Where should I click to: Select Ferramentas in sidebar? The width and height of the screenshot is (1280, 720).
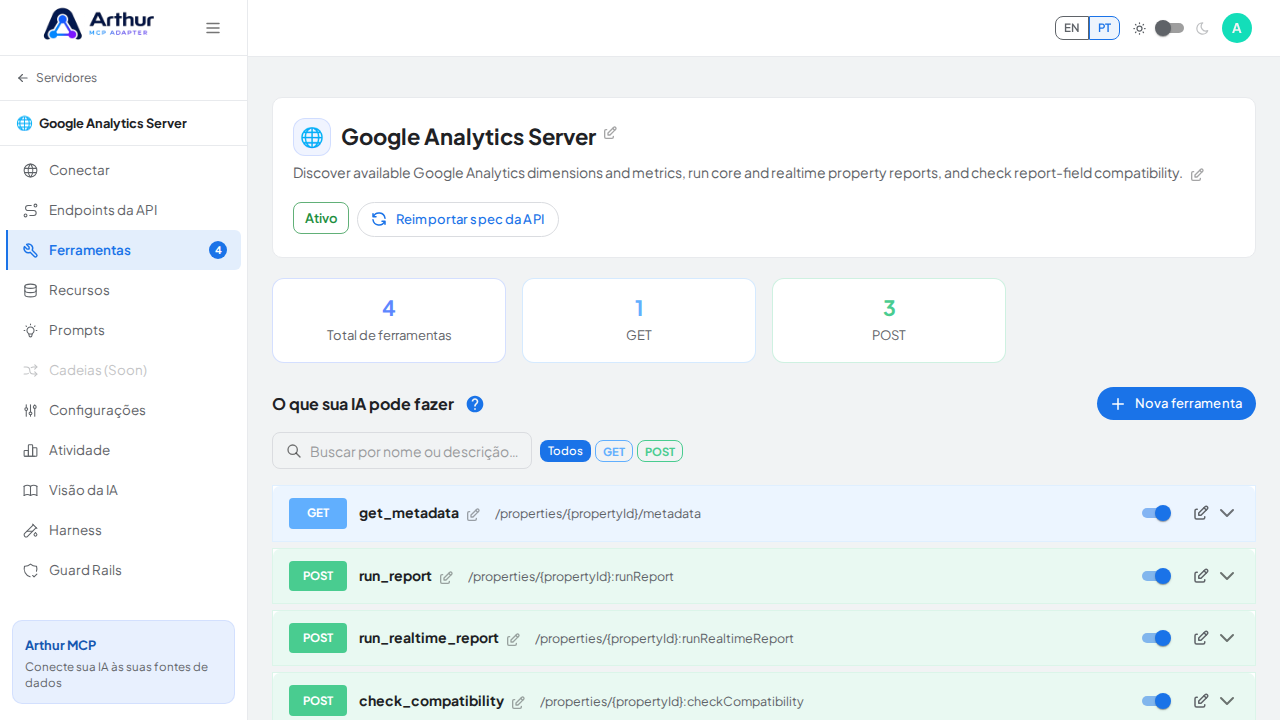(x=123, y=250)
